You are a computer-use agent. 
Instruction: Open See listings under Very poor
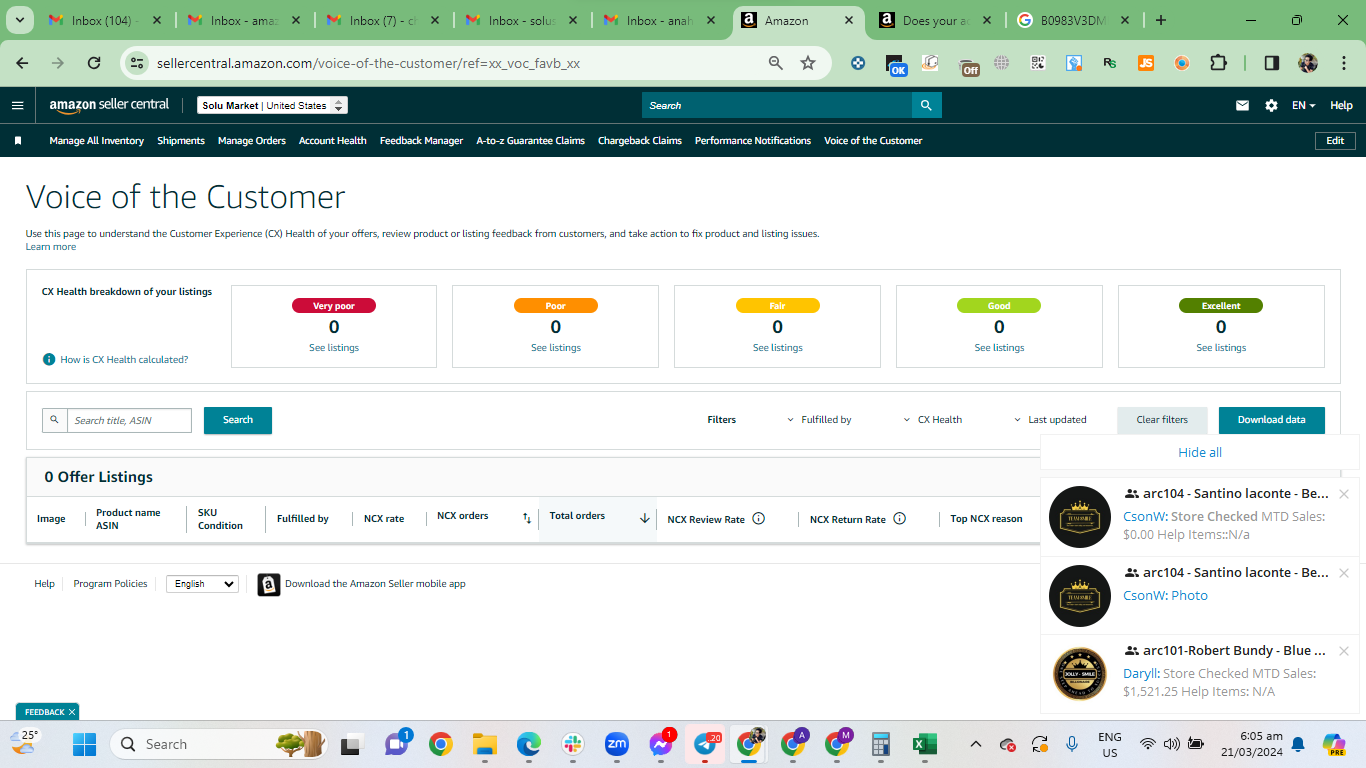coord(334,348)
